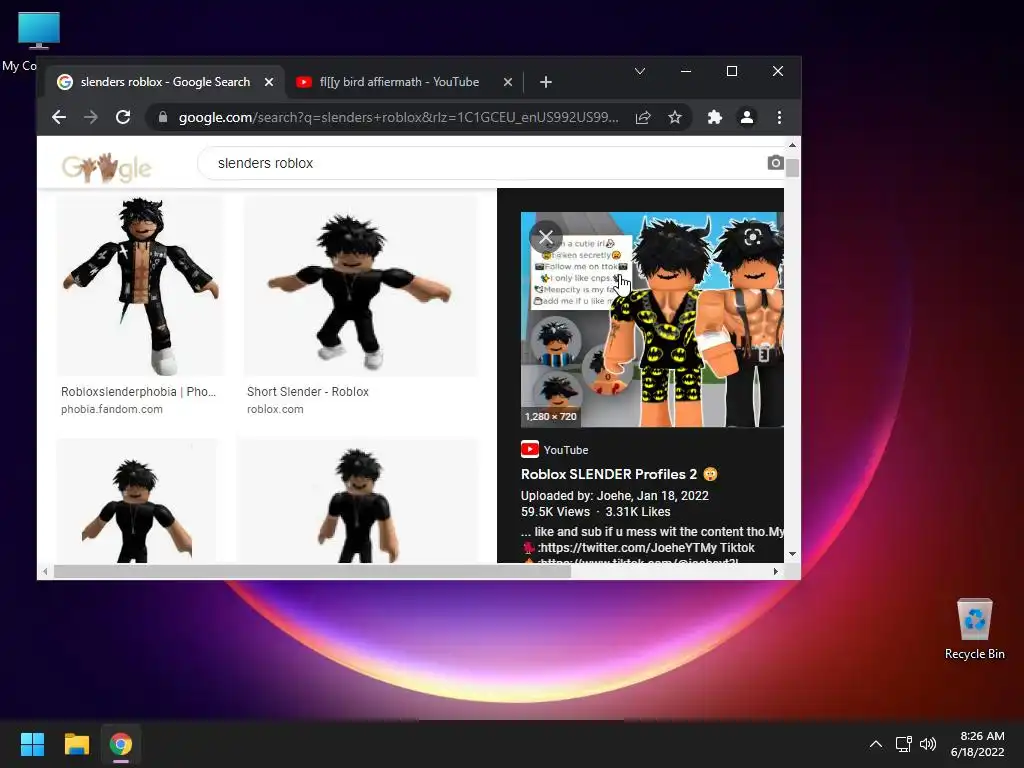Open the Short Slender - Roblox image thumbnail
The height and width of the screenshot is (768, 1024).
360,286
